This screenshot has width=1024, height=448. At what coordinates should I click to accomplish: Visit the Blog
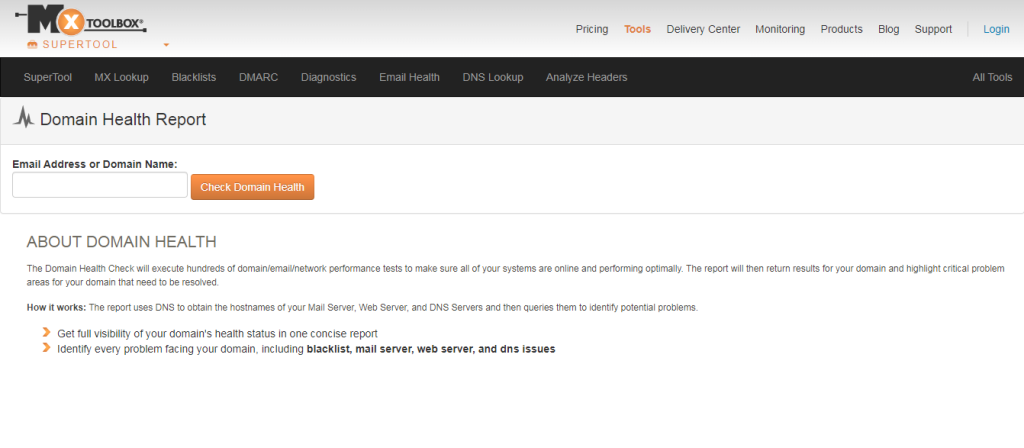coord(888,29)
